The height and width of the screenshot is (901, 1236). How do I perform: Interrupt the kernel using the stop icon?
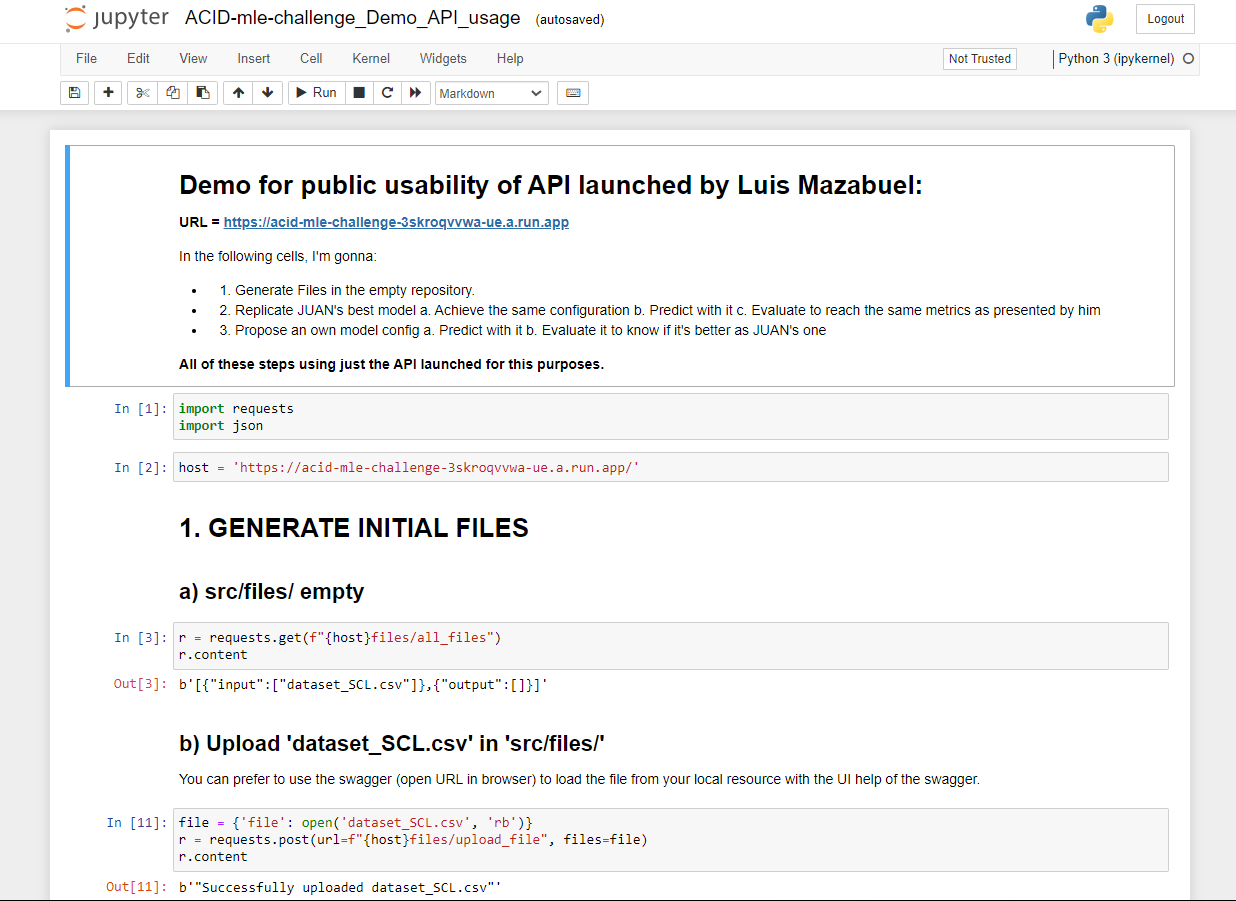(x=358, y=92)
